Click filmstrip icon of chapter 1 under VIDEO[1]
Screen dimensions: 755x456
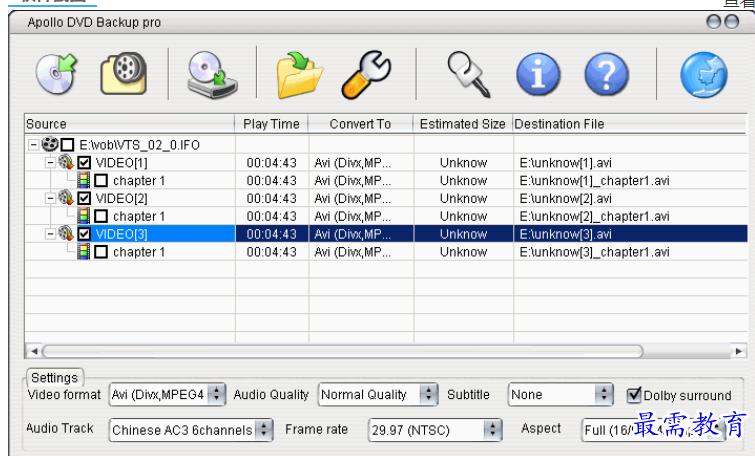pyautogui.click(x=84, y=180)
